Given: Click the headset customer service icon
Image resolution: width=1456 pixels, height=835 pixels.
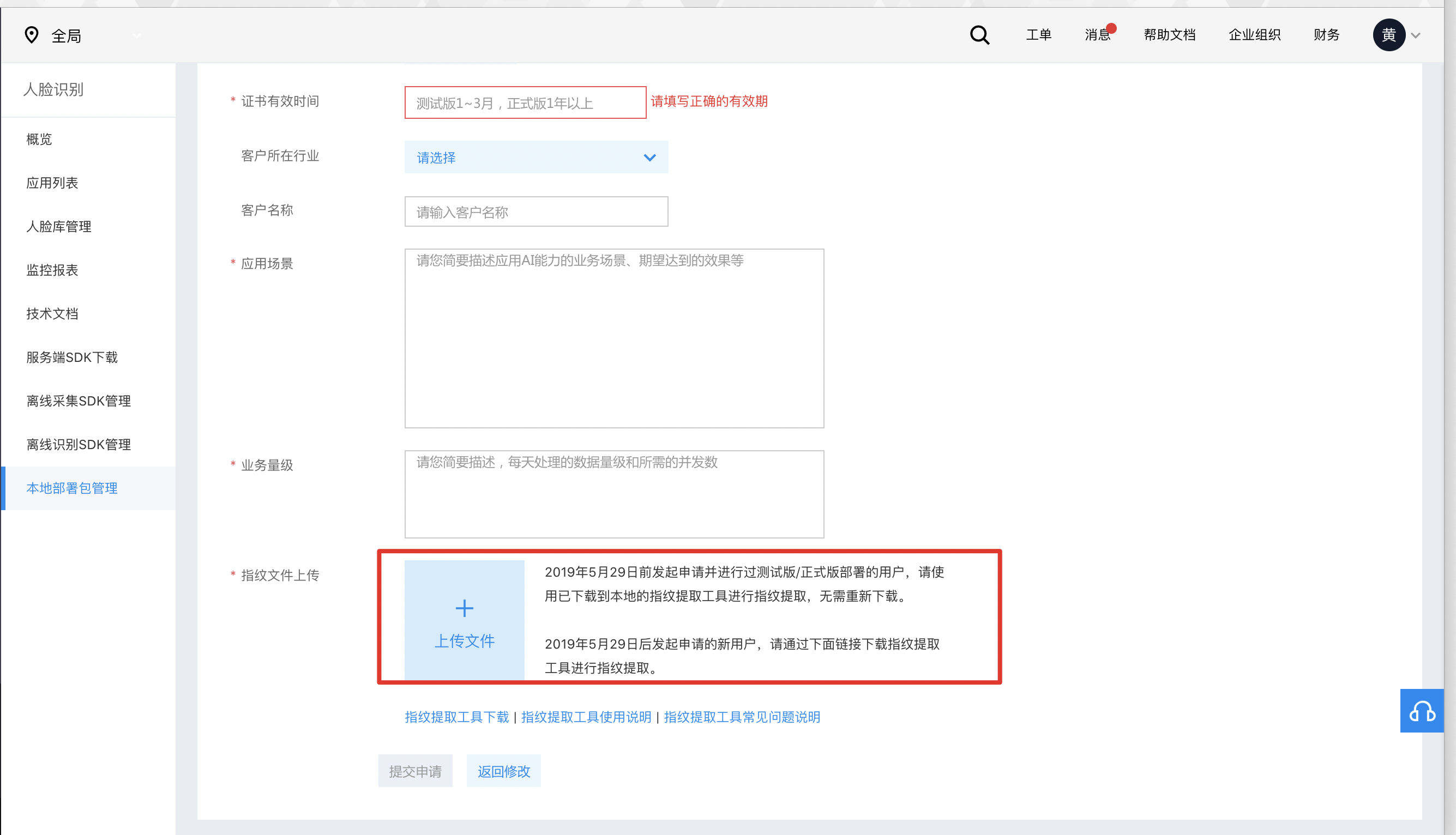Looking at the screenshot, I should 1422,711.
